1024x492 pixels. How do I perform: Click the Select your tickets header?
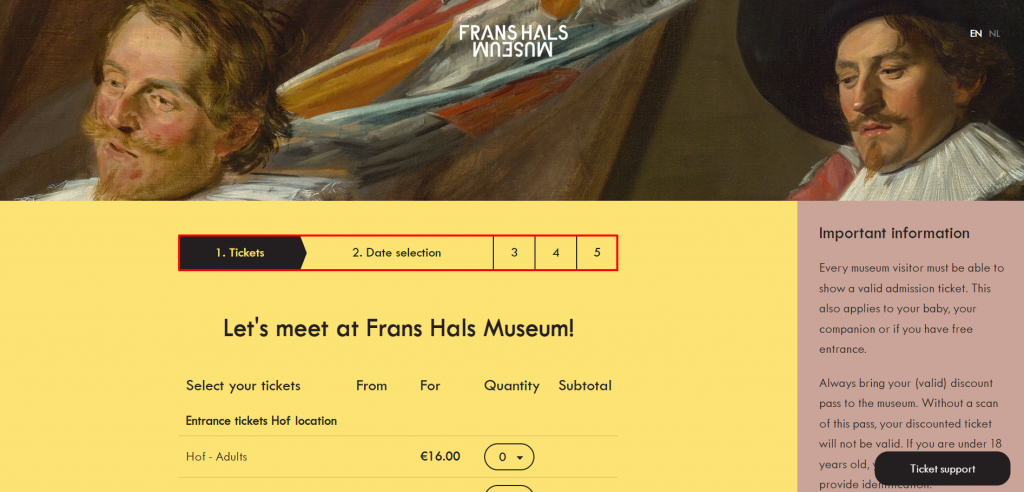click(243, 386)
